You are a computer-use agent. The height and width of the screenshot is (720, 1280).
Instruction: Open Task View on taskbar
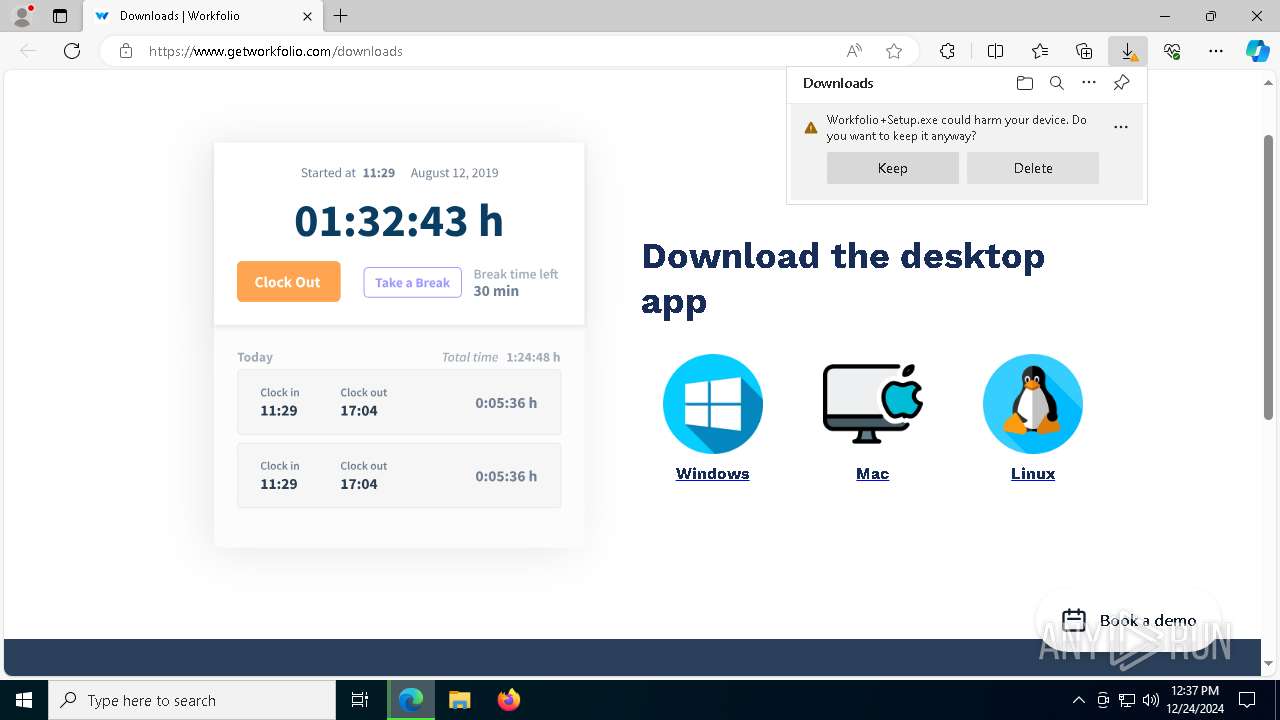point(360,700)
